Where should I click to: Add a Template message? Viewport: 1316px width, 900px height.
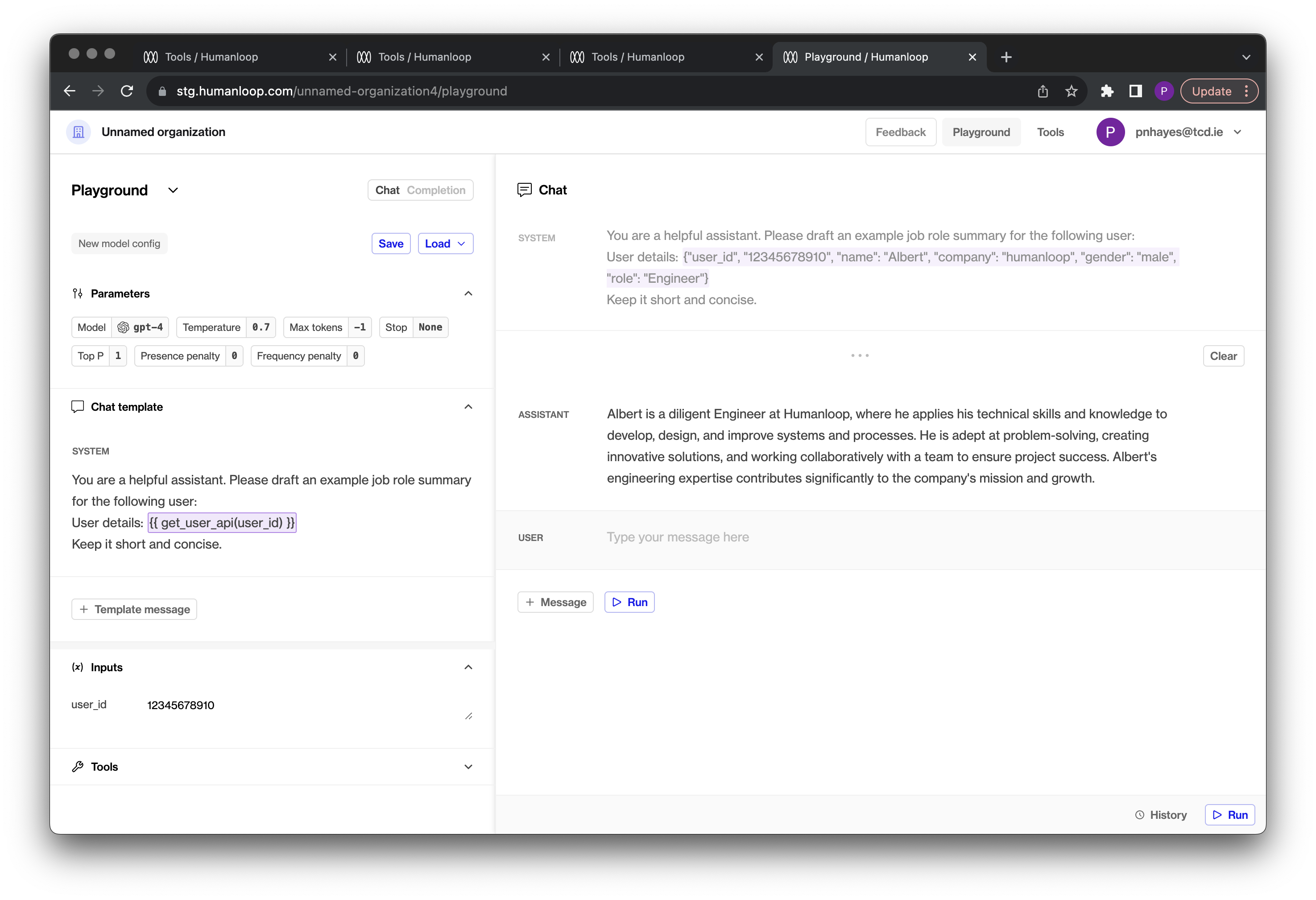pyautogui.click(x=134, y=609)
